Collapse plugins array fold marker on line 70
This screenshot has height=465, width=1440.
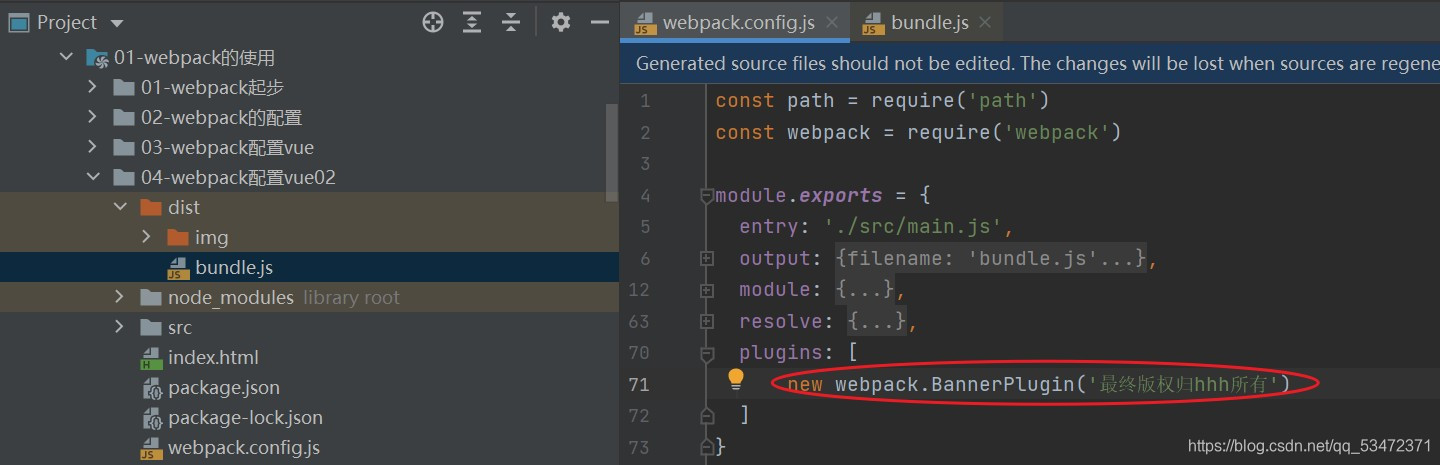tap(707, 353)
